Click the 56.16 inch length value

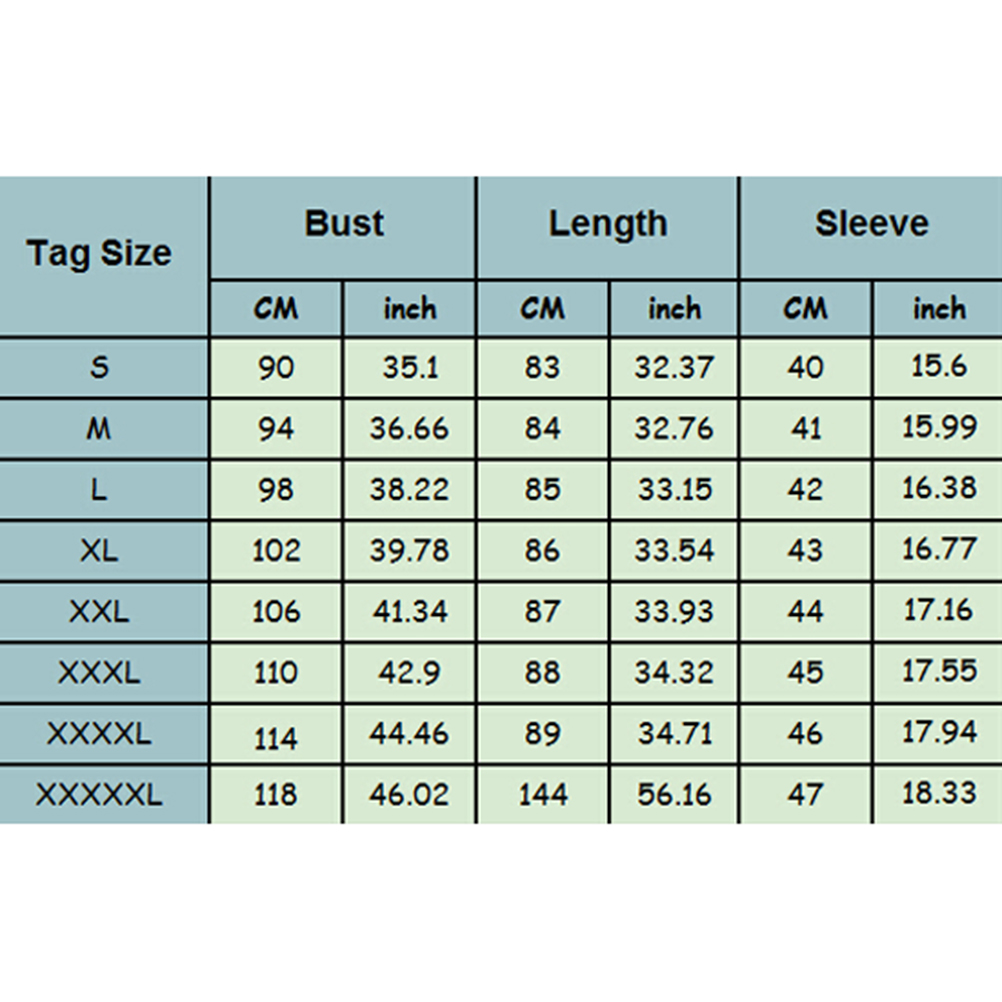pos(674,795)
